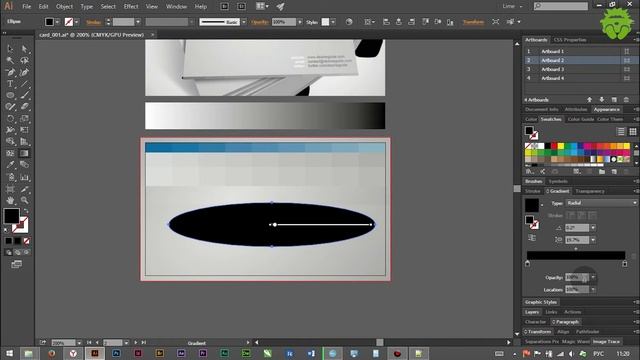Viewport: 640px width, 360px height.
Task: Select the Eyedropper tool
Action: 10,165
